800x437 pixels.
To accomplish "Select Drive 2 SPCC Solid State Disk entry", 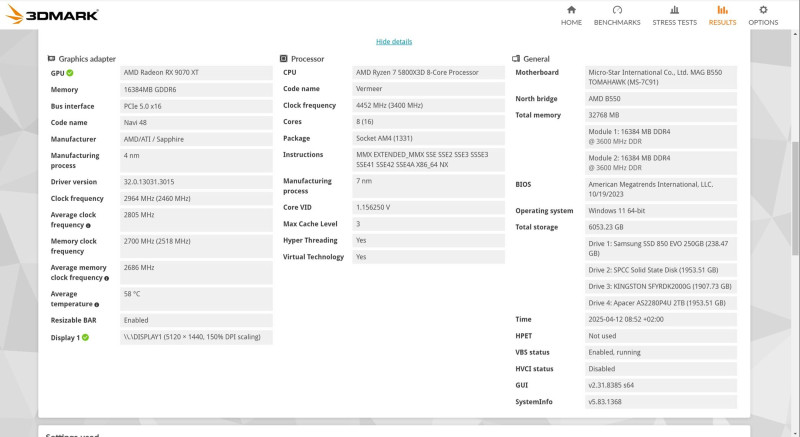I will 661,270.
